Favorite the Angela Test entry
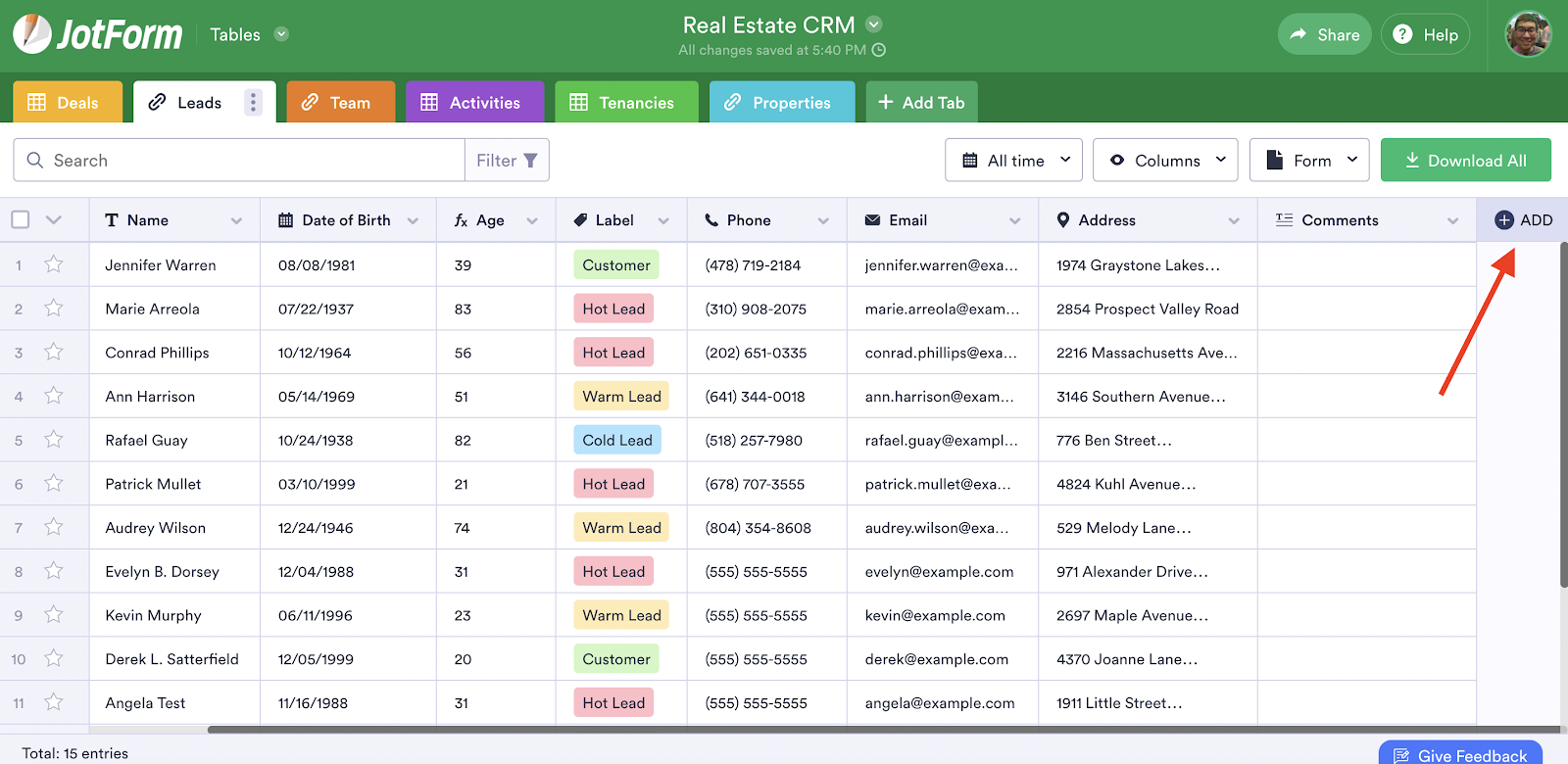This screenshot has width=1568, height=764. (54, 702)
